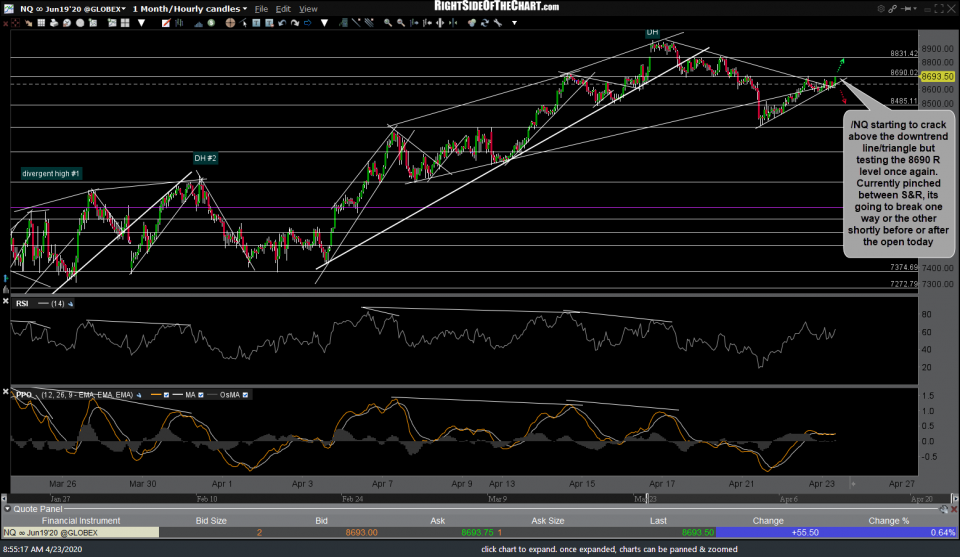Image resolution: width=960 pixels, height=557 pixels.
Task: Open the pushpin dropdown arrow in title bar
Action: pyautogui.click(x=915, y=9)
